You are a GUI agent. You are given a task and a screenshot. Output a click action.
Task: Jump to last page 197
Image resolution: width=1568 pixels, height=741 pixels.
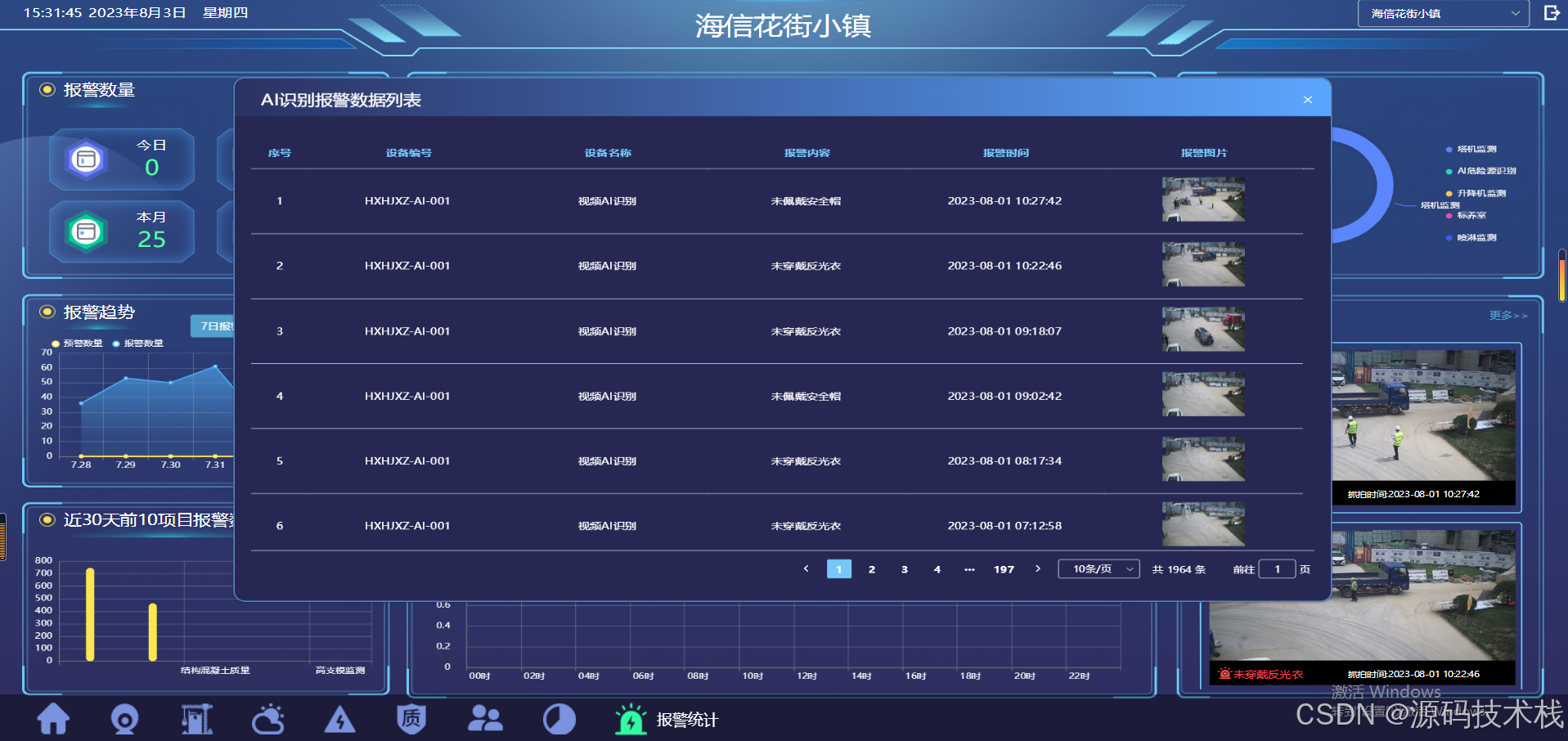(x=1004, y=569)
